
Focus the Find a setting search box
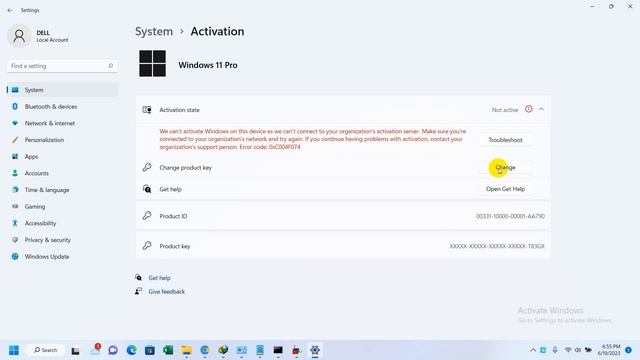62,66
